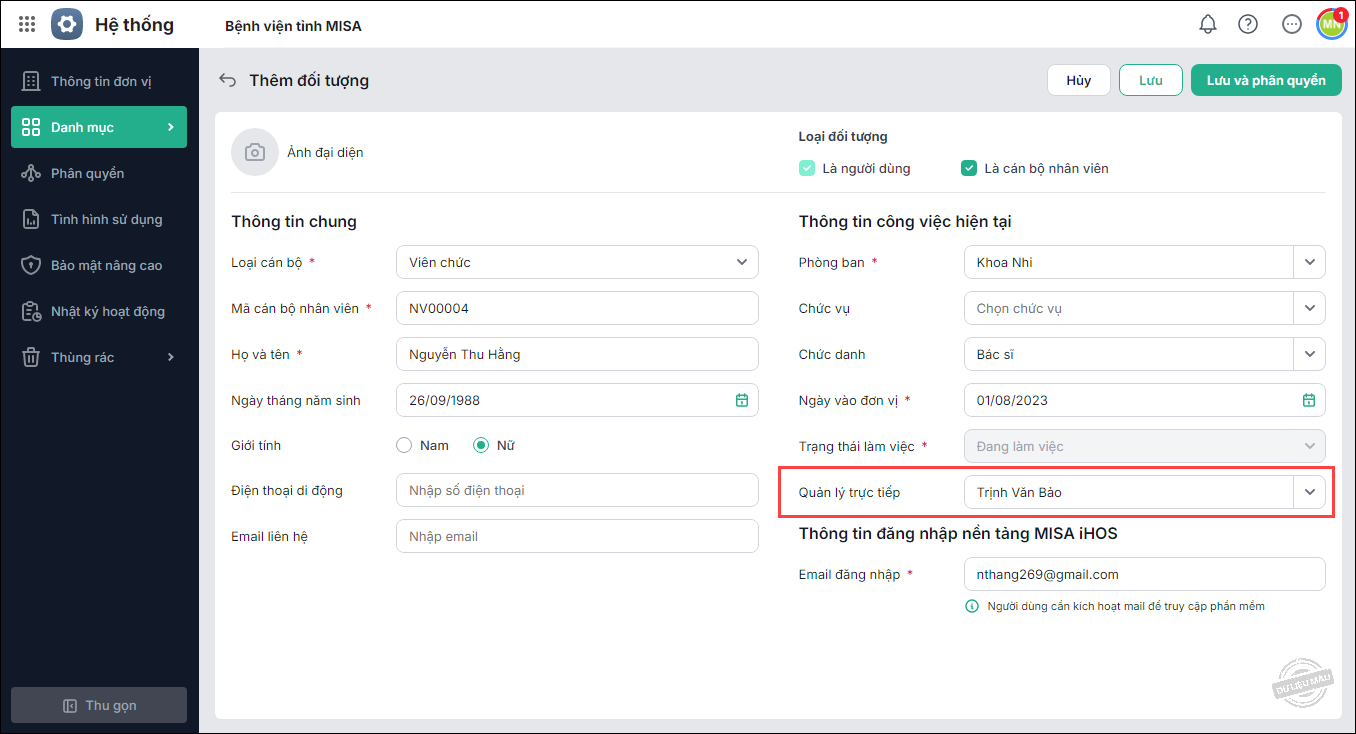Click the Hủy button
The width and height of the screenshot is (1356, 734).
tap(1078, 80)
